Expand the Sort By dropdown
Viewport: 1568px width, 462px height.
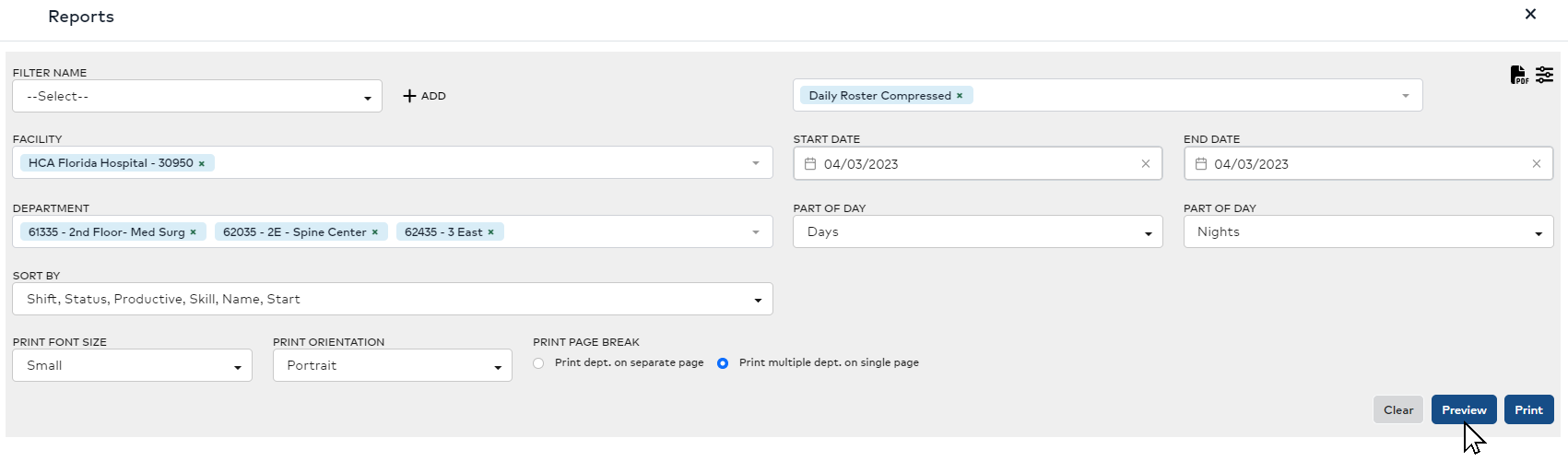coord(393,300)
